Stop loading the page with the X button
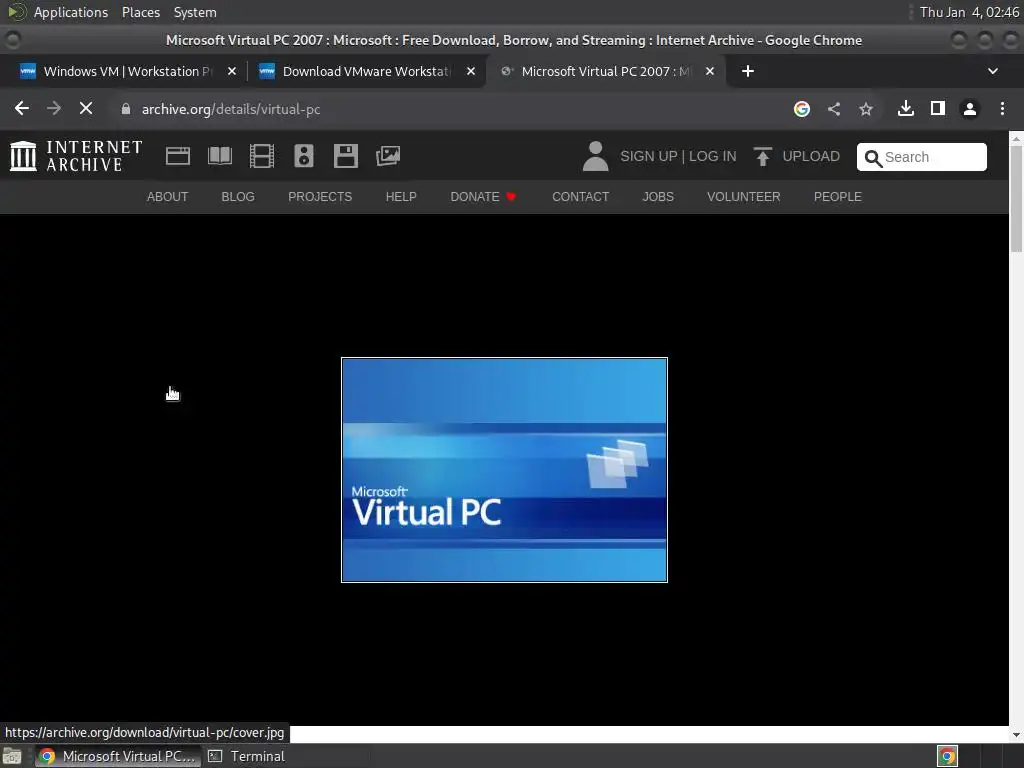1024x768 pixels. click(86, 108)
